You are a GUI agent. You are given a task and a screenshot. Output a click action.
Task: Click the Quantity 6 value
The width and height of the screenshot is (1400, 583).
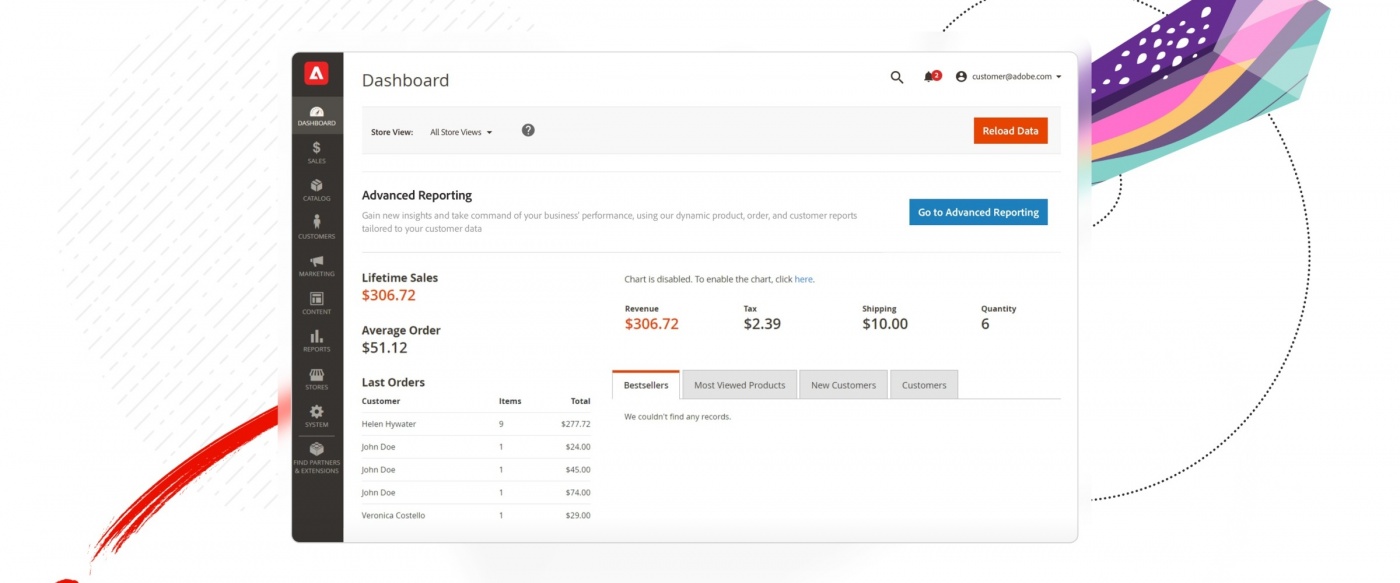985,324
